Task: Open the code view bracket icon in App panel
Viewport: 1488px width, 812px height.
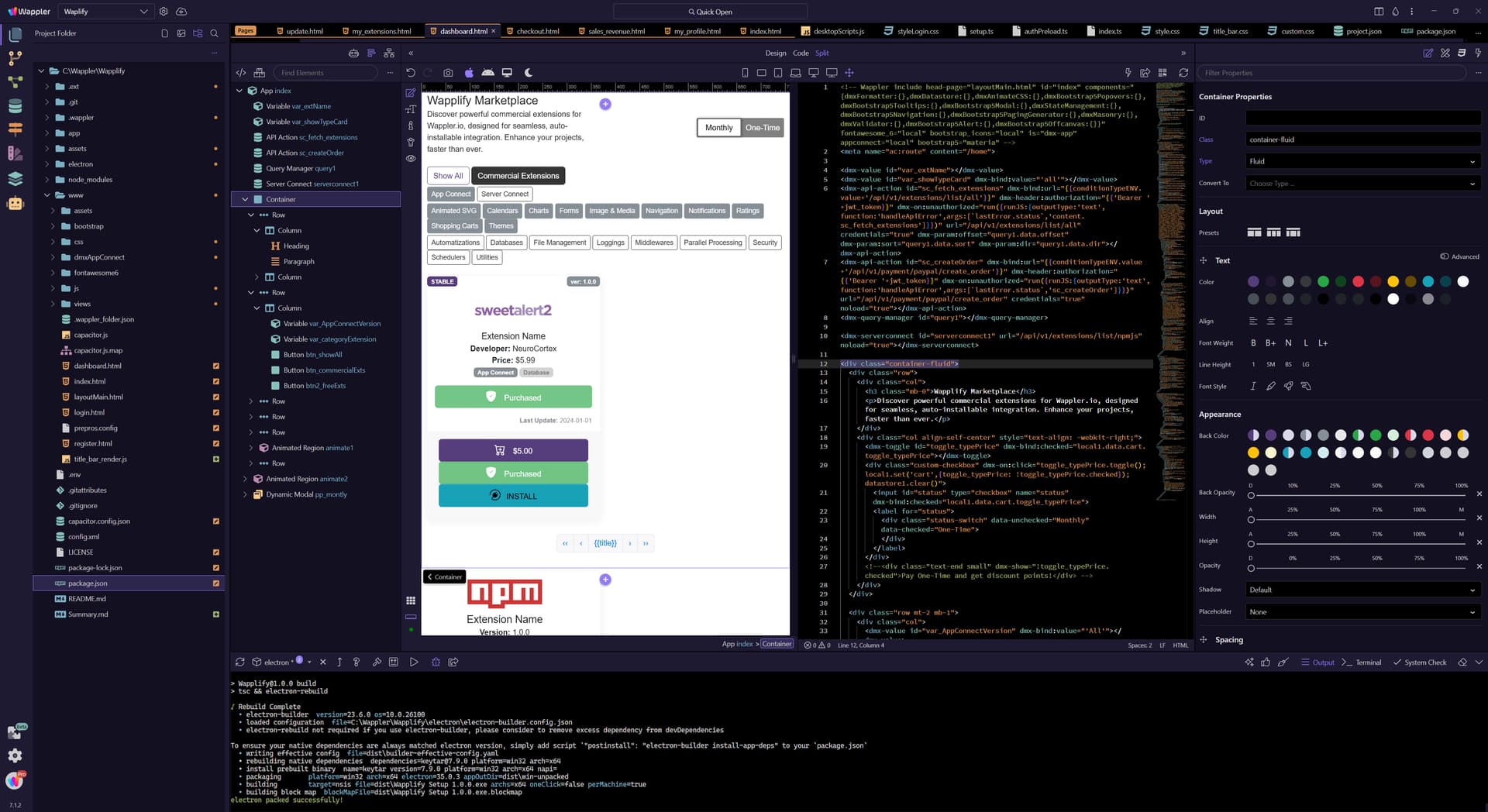Action: 241,73
